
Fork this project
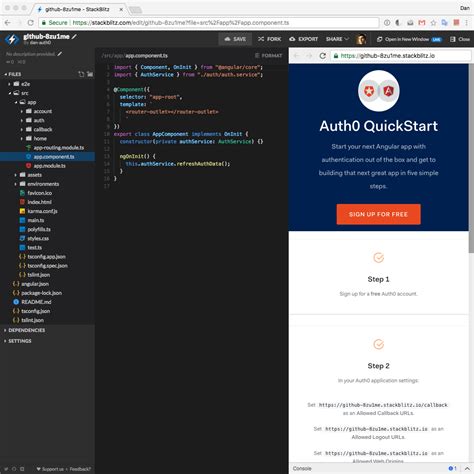(x=269, y=39)
